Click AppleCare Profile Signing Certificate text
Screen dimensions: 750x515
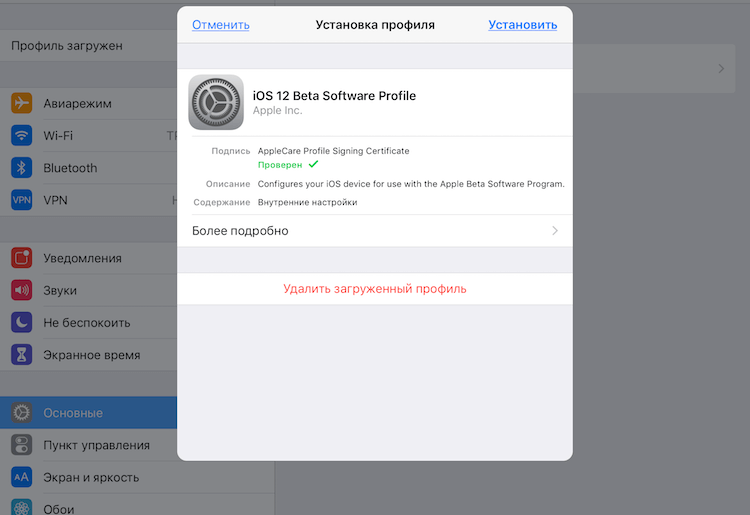(x=333, y=151)
